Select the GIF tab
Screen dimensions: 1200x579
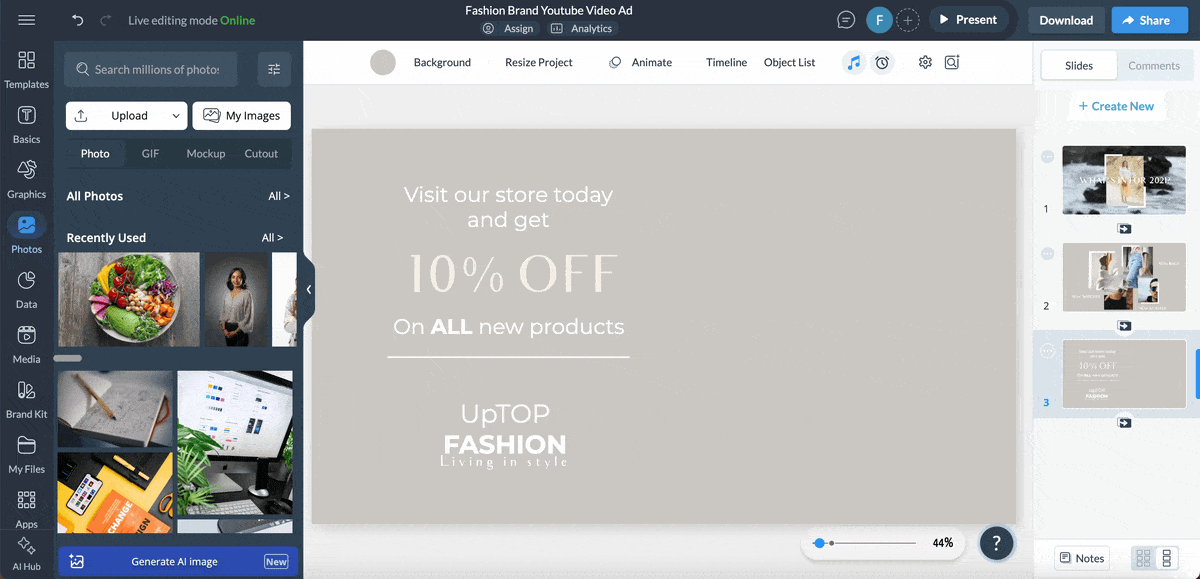click(150, 154)
